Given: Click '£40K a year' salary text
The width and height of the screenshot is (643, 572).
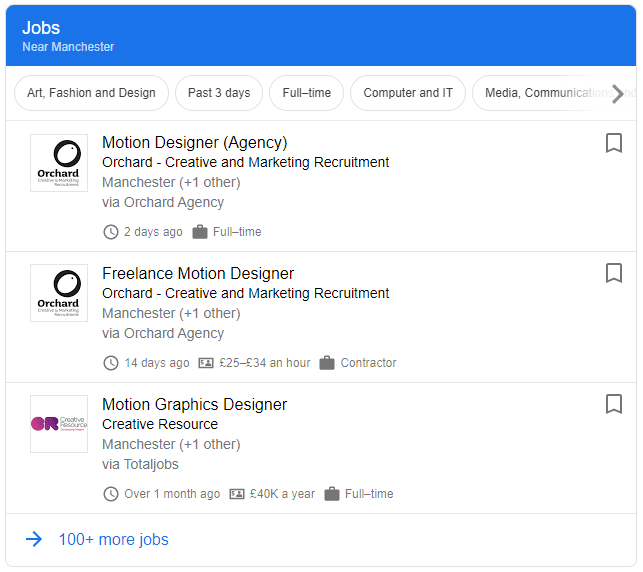Looking at the screenshot, I should [282, 494].
